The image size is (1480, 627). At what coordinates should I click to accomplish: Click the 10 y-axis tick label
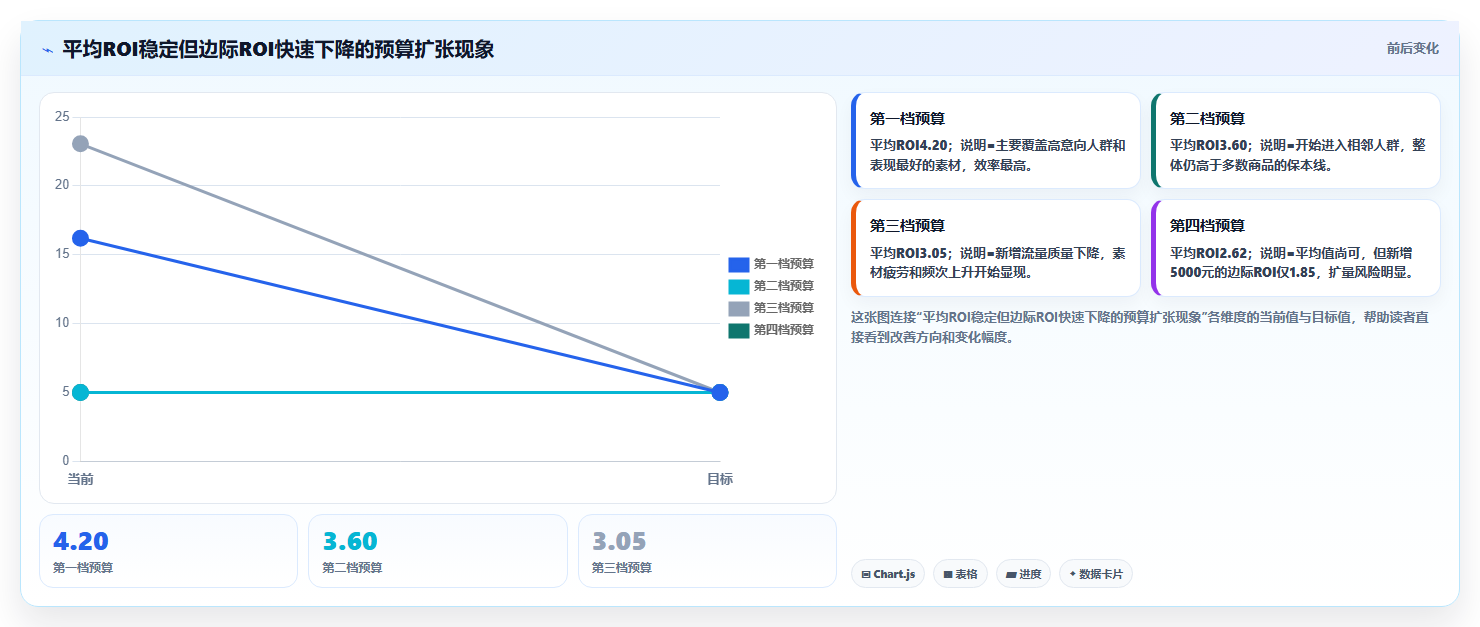(62, 323)
